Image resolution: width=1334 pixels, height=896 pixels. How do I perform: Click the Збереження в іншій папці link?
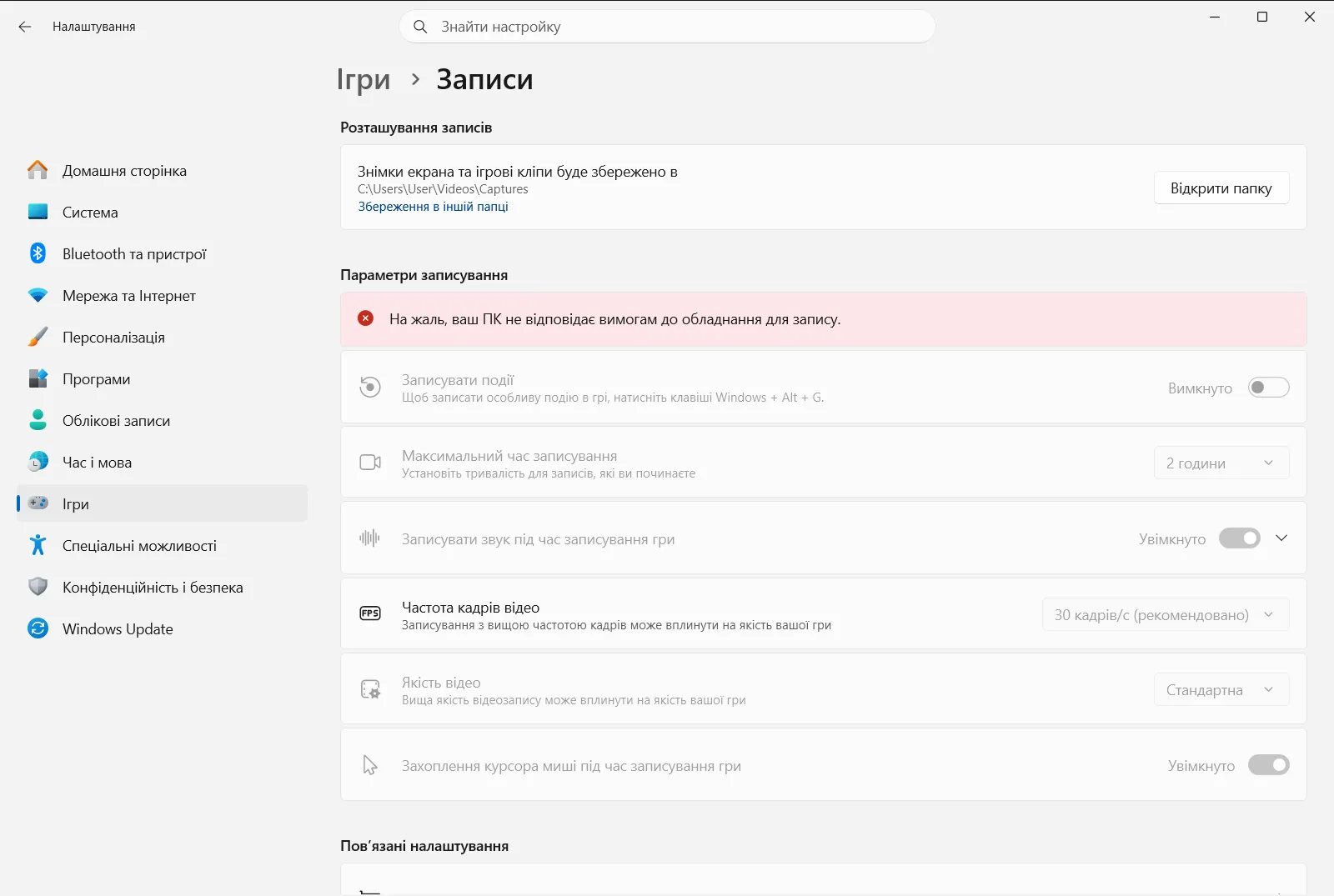tap(433, 207)
